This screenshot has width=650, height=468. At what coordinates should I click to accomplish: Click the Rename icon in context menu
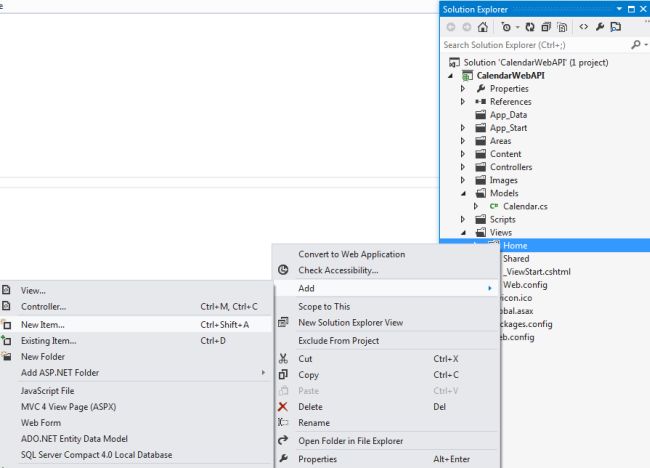coord(283,422)
